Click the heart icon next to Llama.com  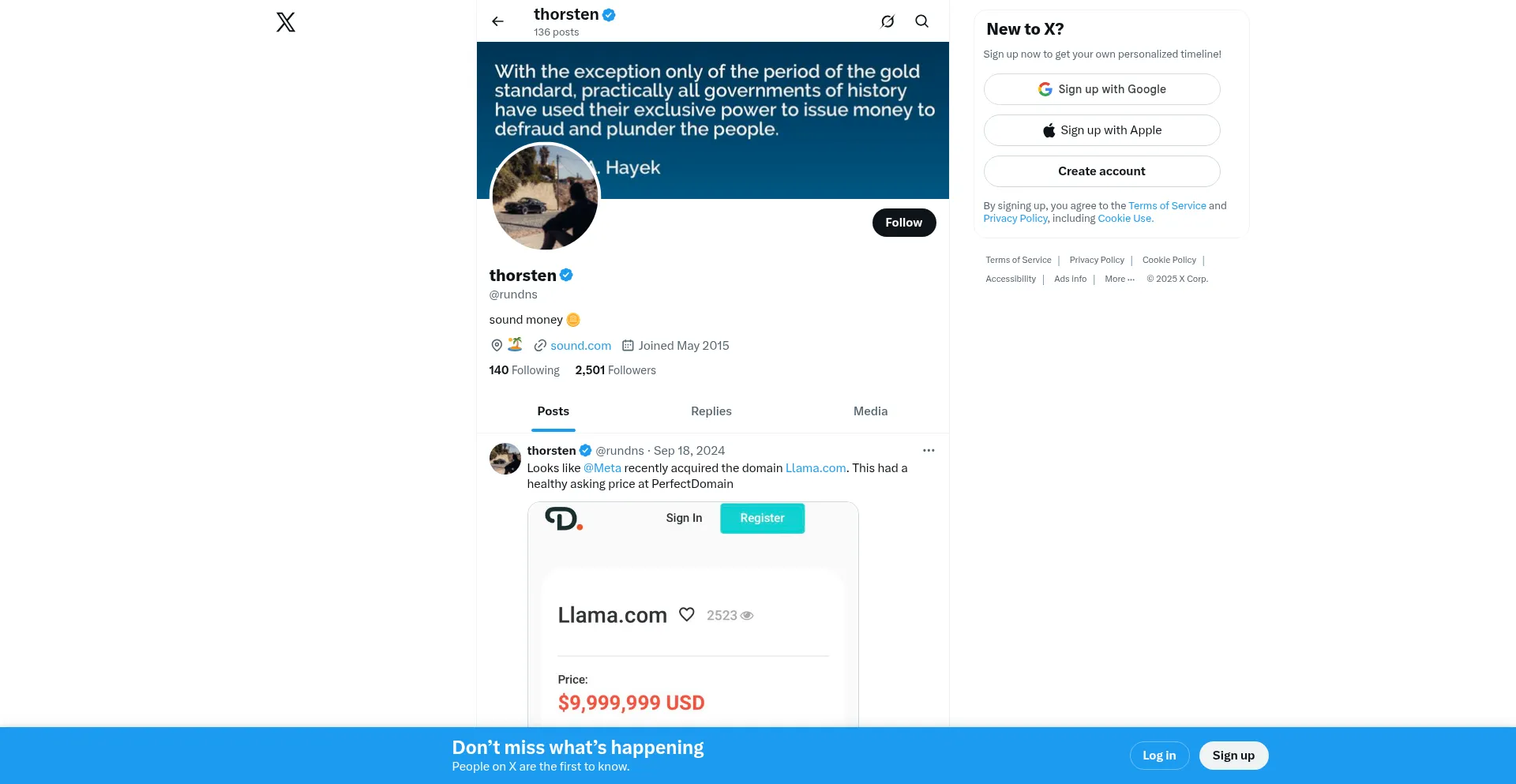[687, 614]
